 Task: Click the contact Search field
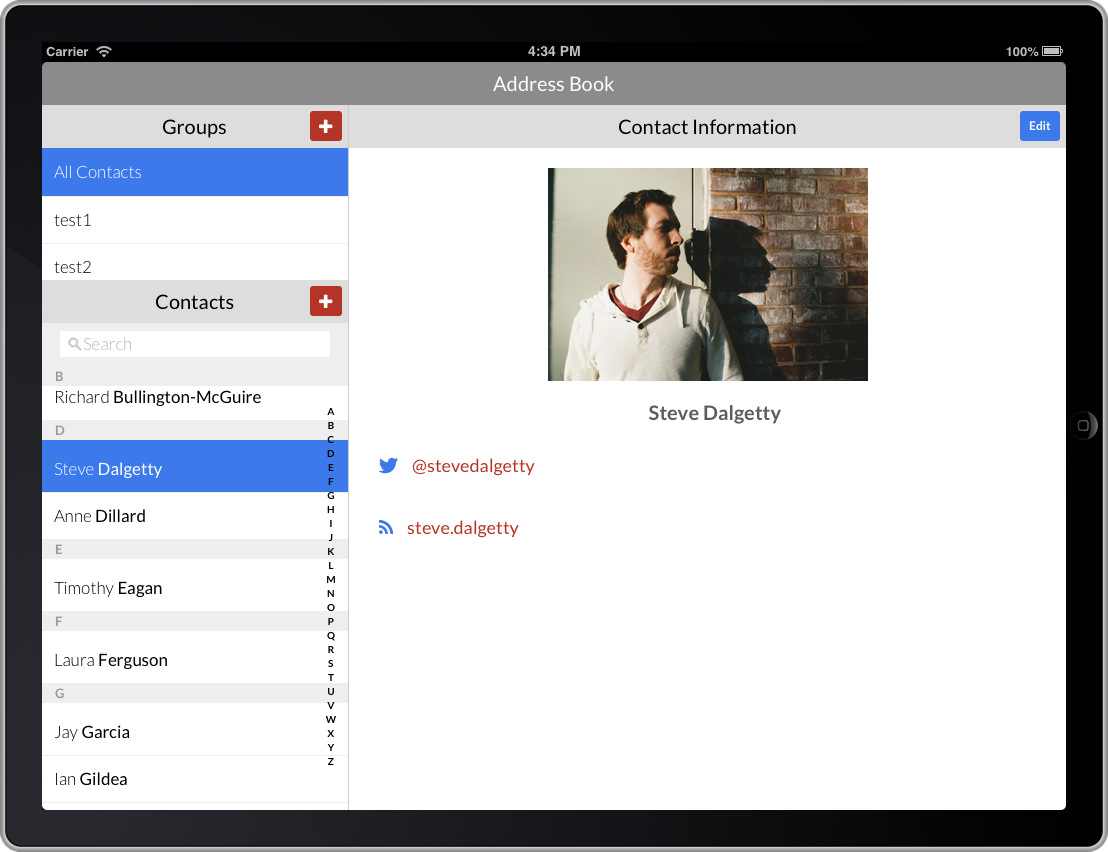(195, 344)
